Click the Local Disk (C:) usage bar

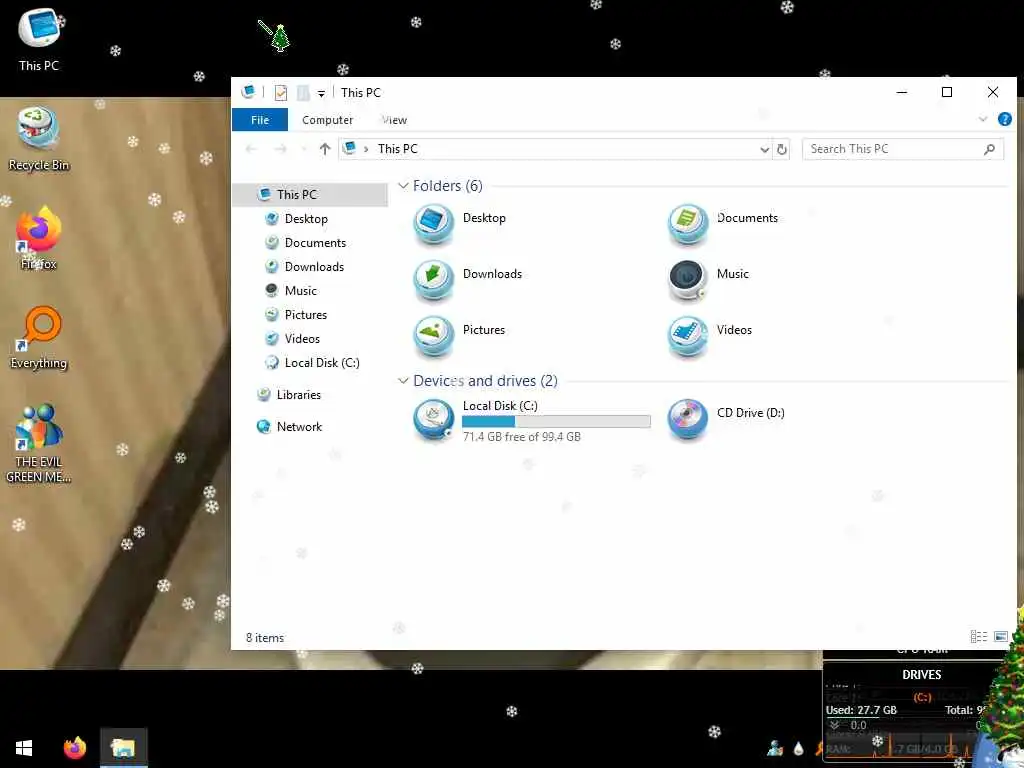coord(556,421)
